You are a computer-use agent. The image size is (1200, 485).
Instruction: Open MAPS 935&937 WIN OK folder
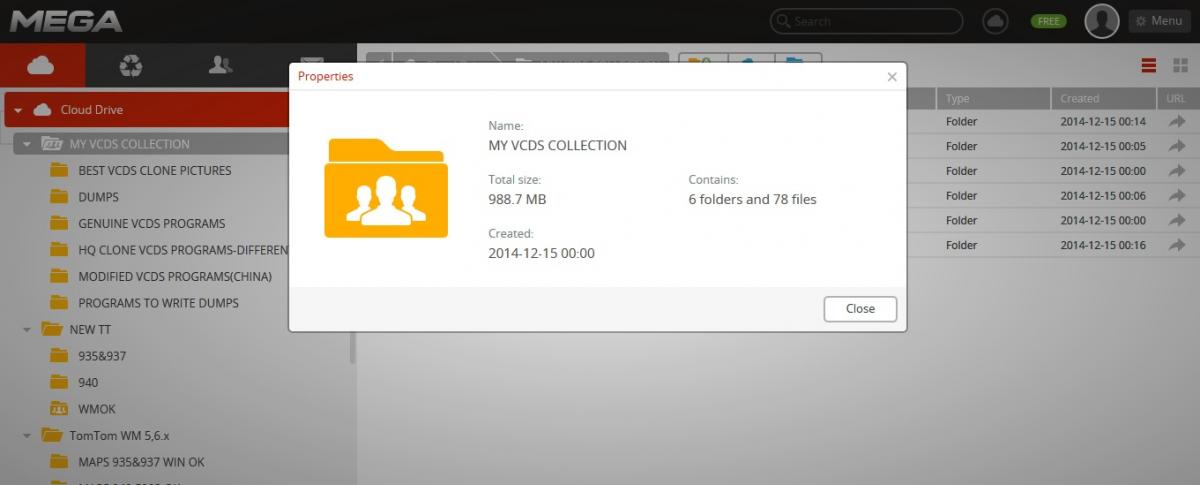tap(141, 462)
